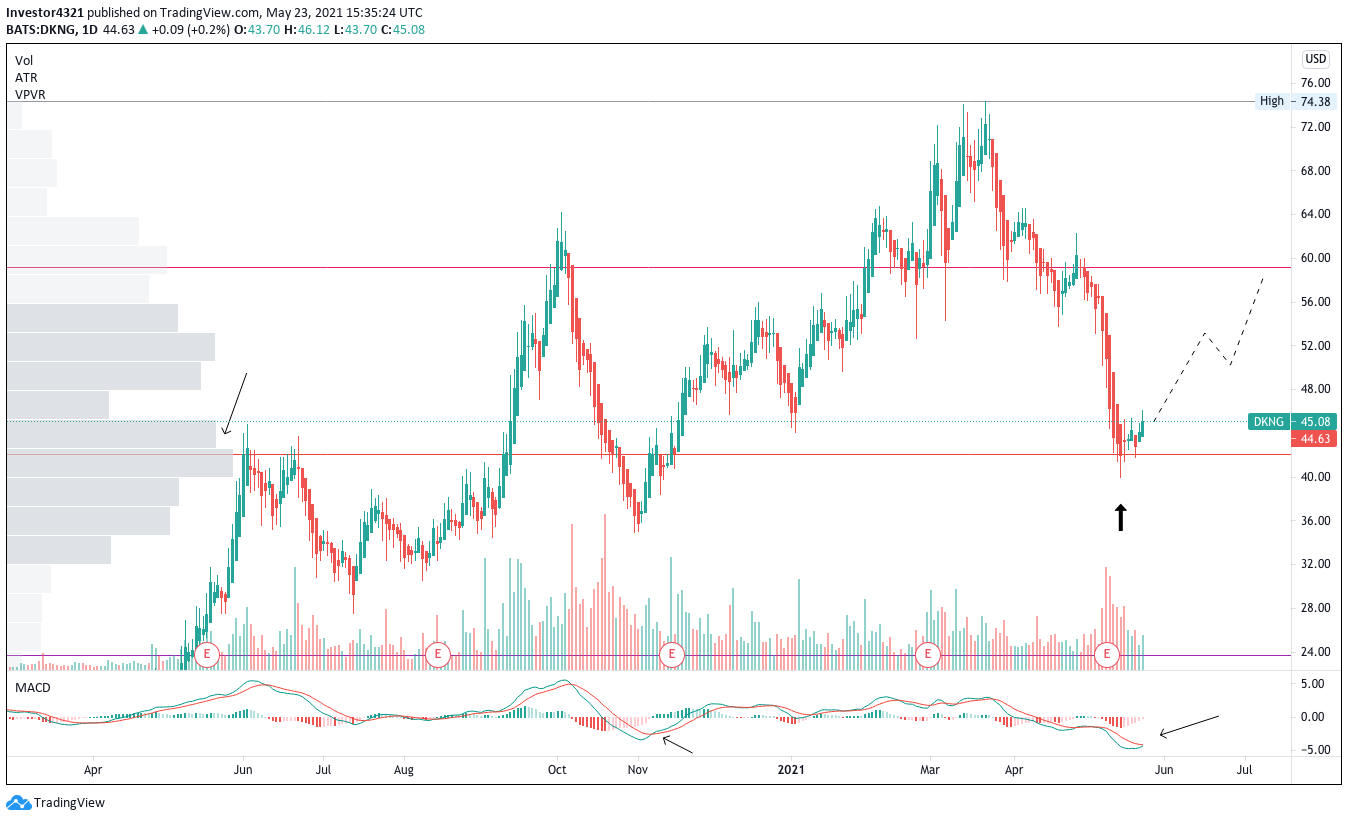Viewport: 1348px width, 821px height.
Task: Click the TradingView logo at the bottom
Action: coord(55,802)
